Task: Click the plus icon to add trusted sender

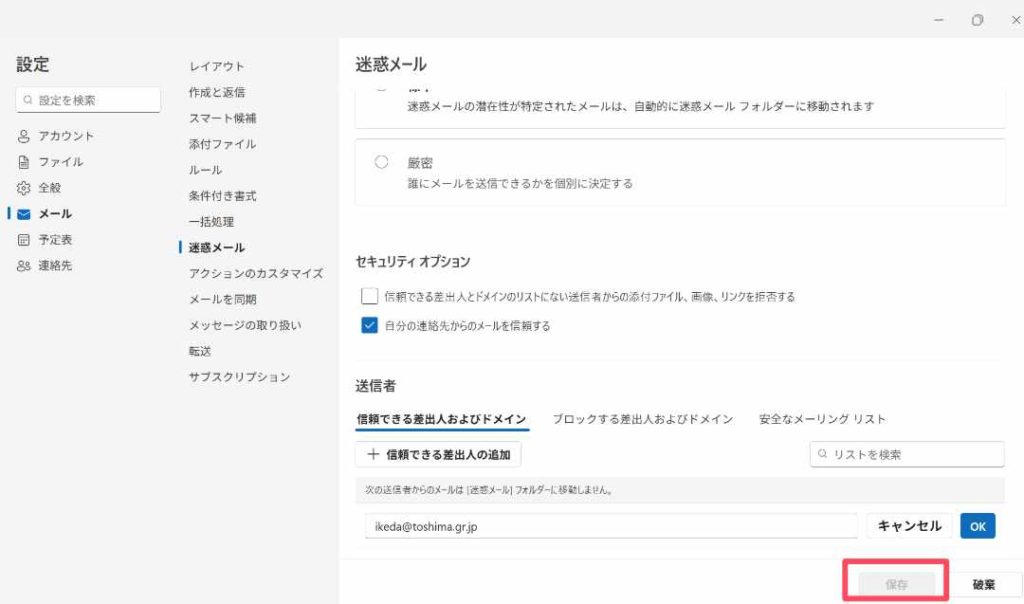Action: [373, 455]
